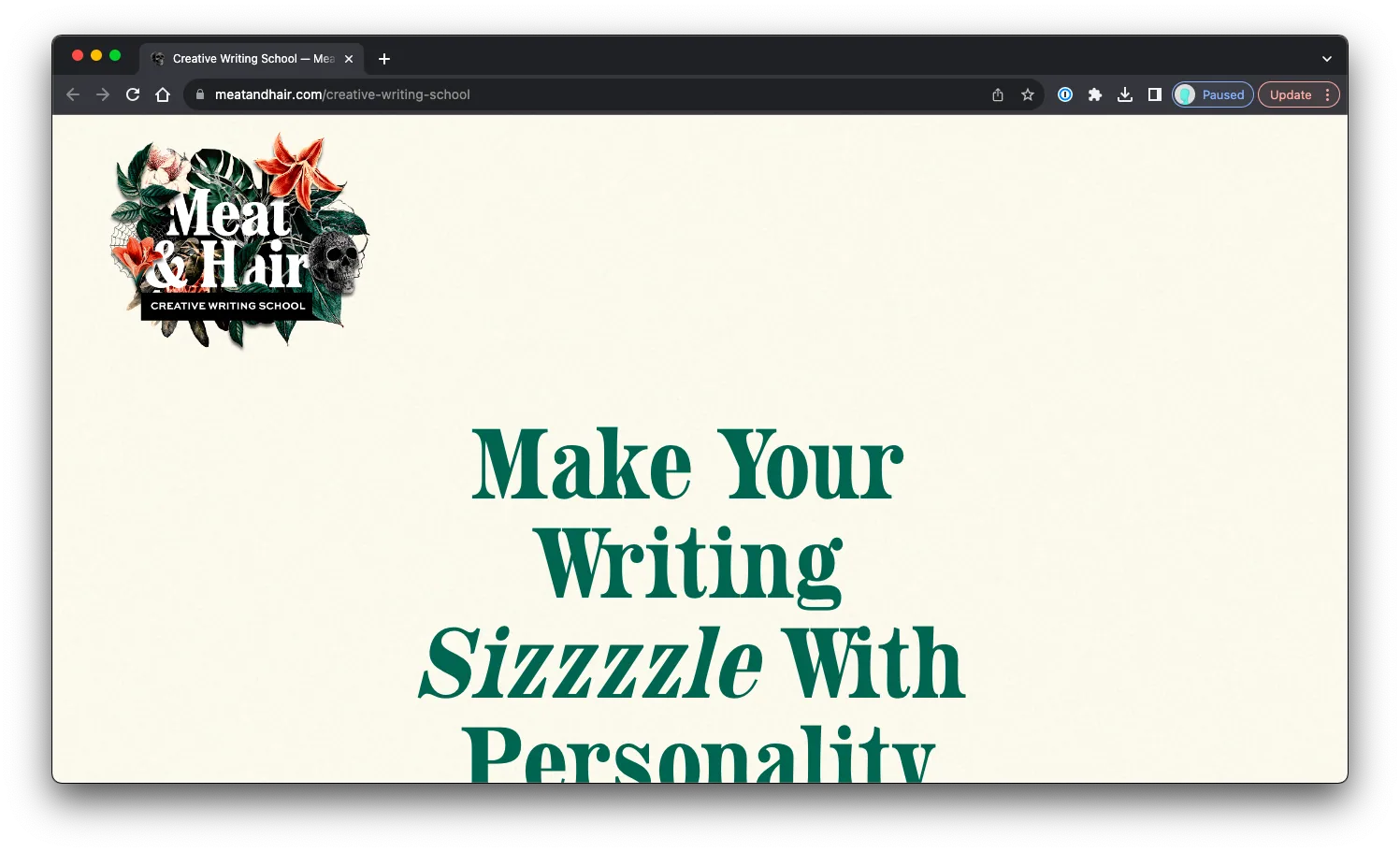Image resolution: width=1400 pixels, height=852 pixels.
Task: Open Chrome's three-dot menu
Action: [x=1328, y=94]
